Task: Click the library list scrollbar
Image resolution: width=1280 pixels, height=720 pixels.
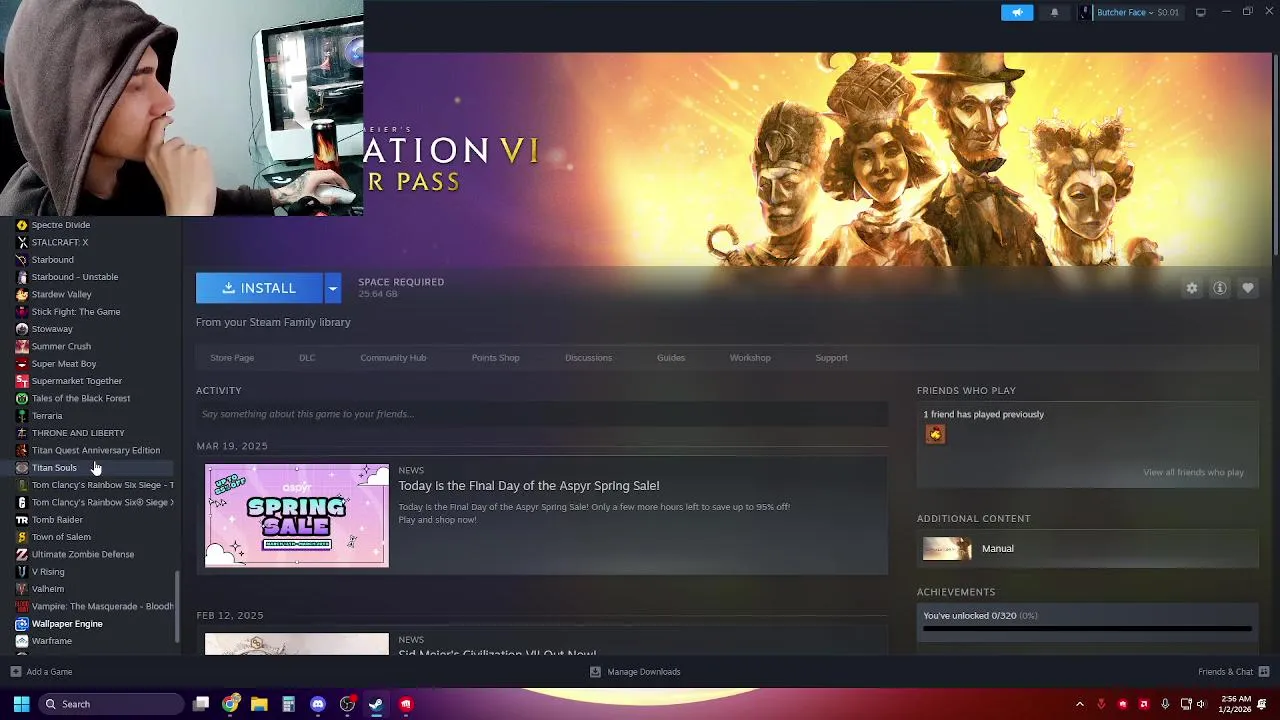Action: coord(178,607)
